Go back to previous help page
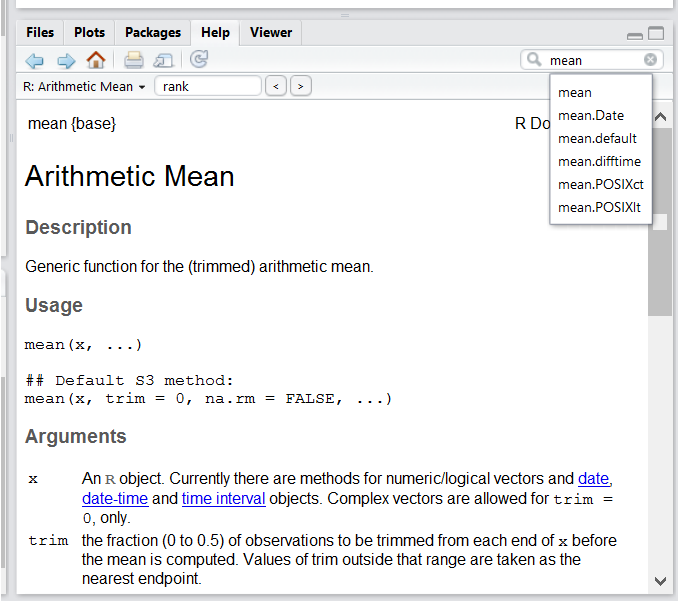Image resolution: width=678 pixels, height=601 pixels. click(x=35, y=60)
